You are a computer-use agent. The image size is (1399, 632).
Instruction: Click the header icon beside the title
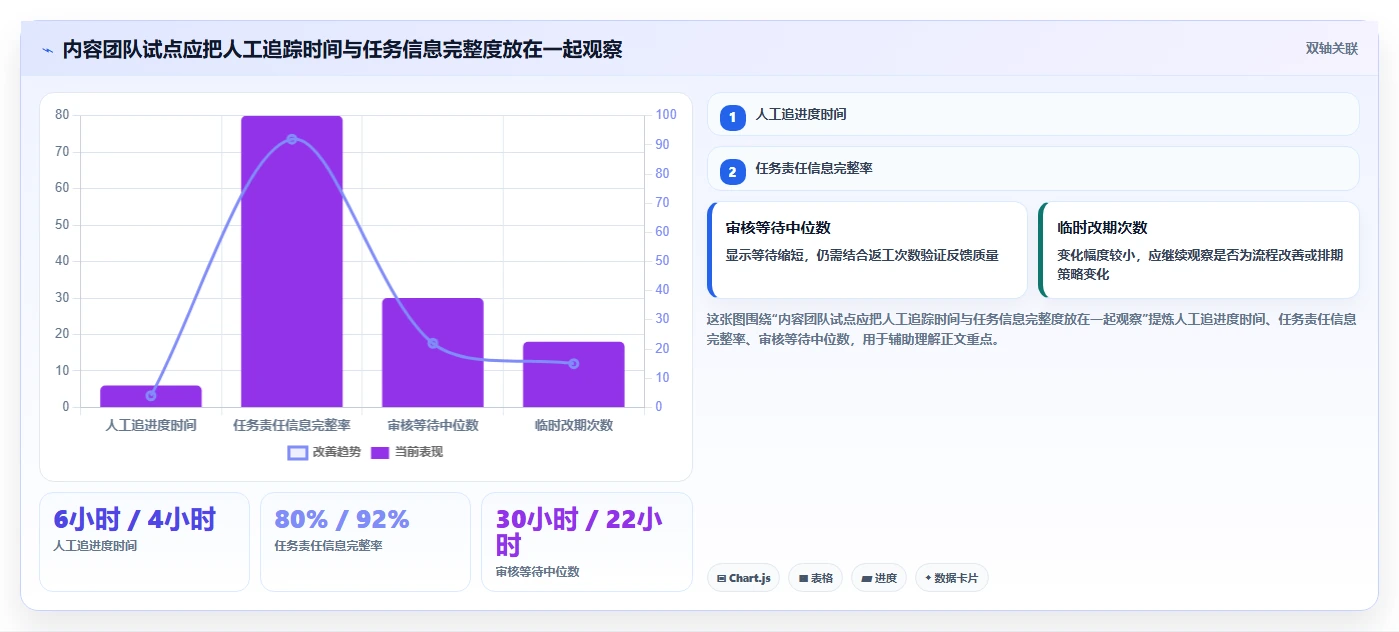click(x=47, y=50)
